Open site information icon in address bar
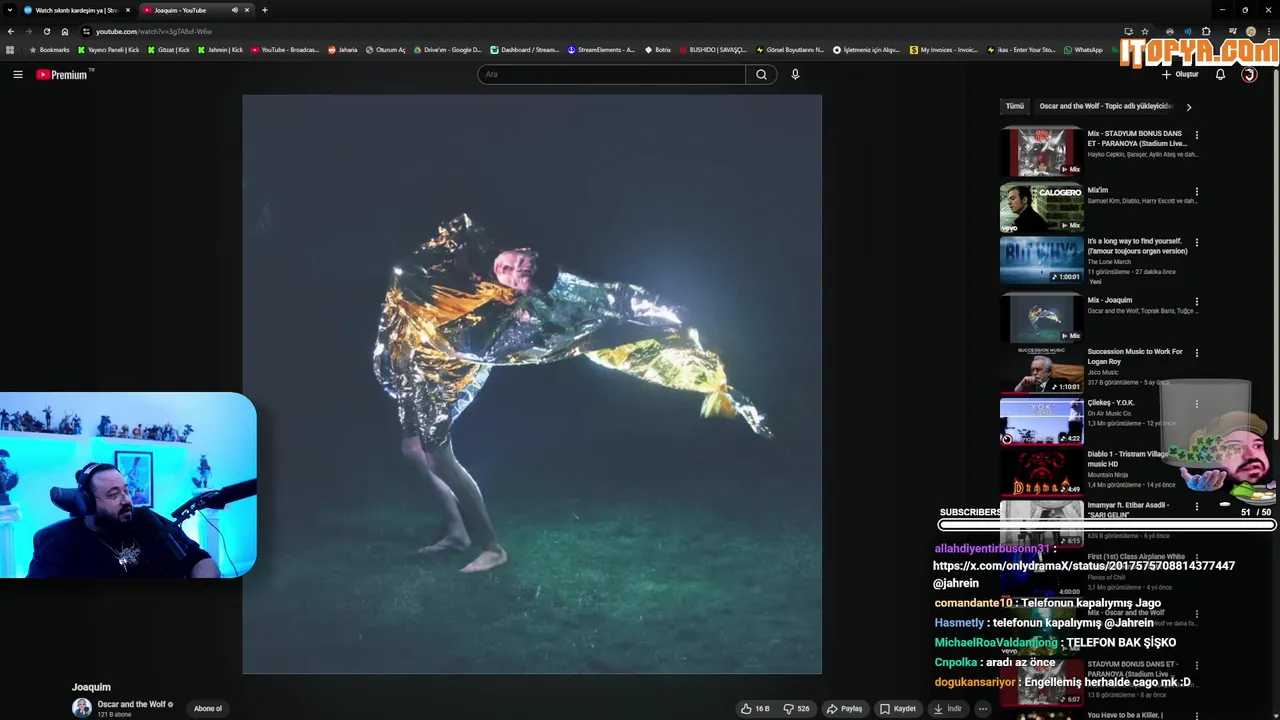Viewport: 1280px width, 720px height. [x=86, y=31]
